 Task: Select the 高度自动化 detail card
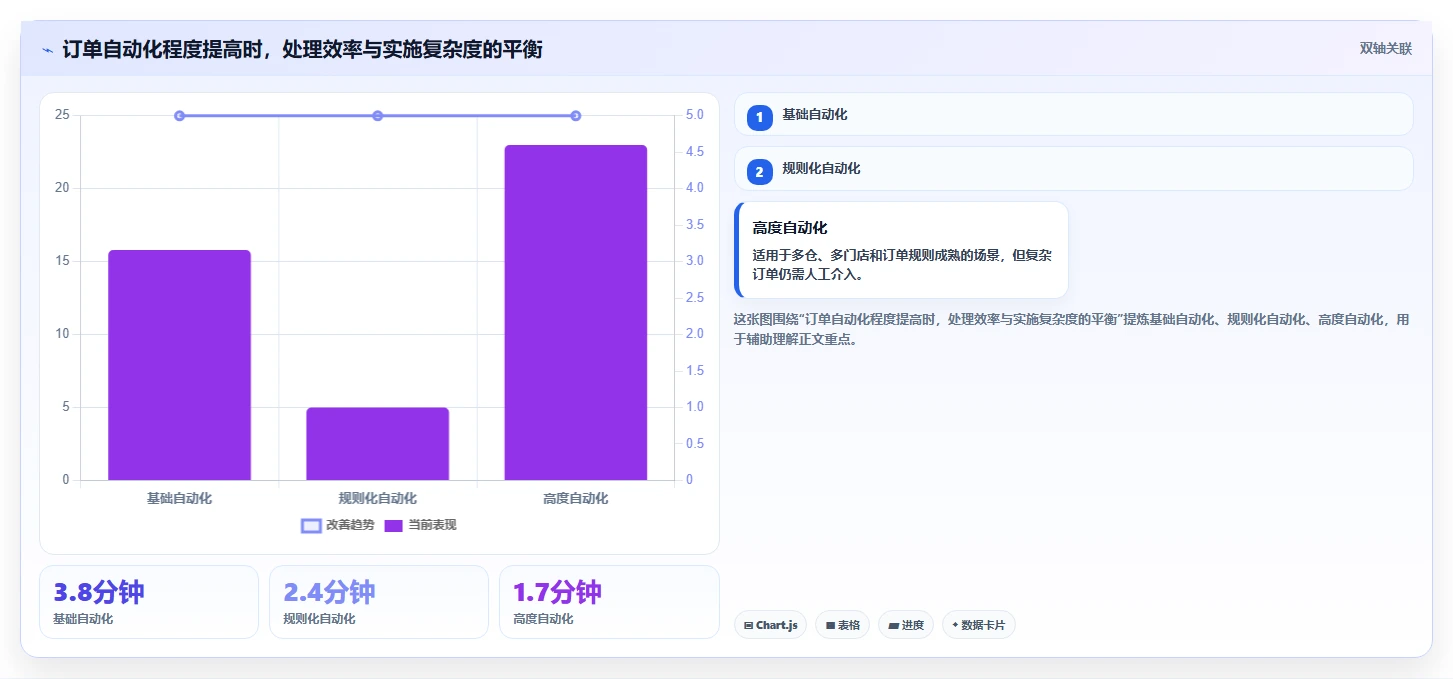(901, 250)
